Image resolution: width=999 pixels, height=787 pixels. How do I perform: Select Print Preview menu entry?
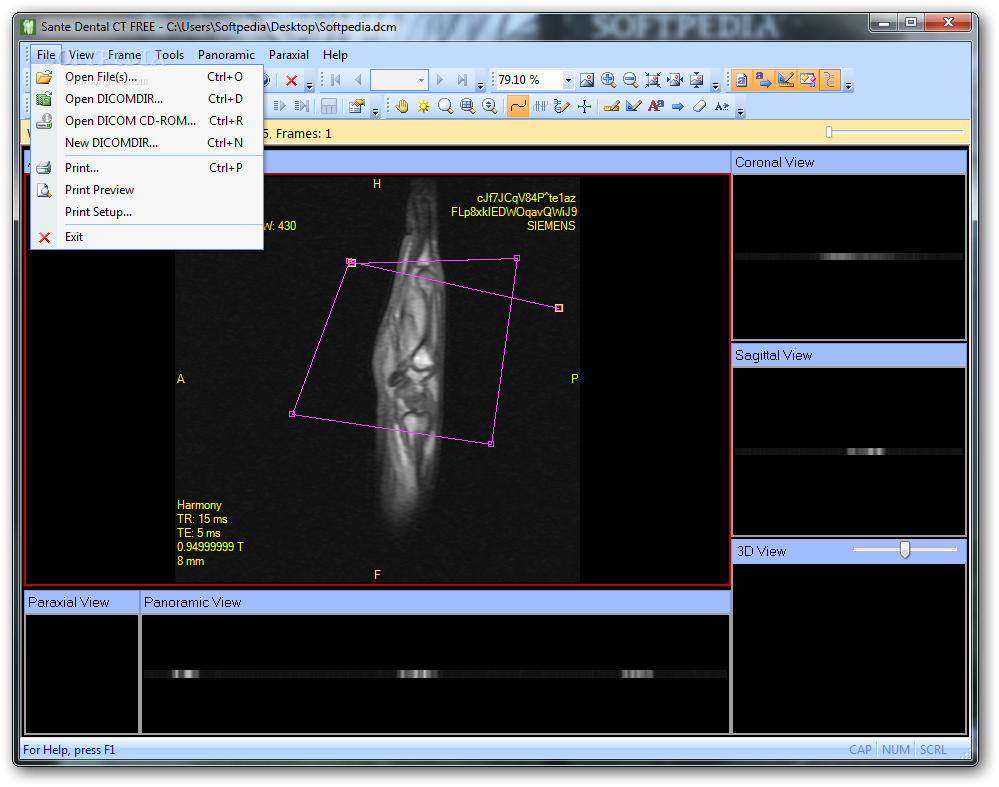click(99, 190)
